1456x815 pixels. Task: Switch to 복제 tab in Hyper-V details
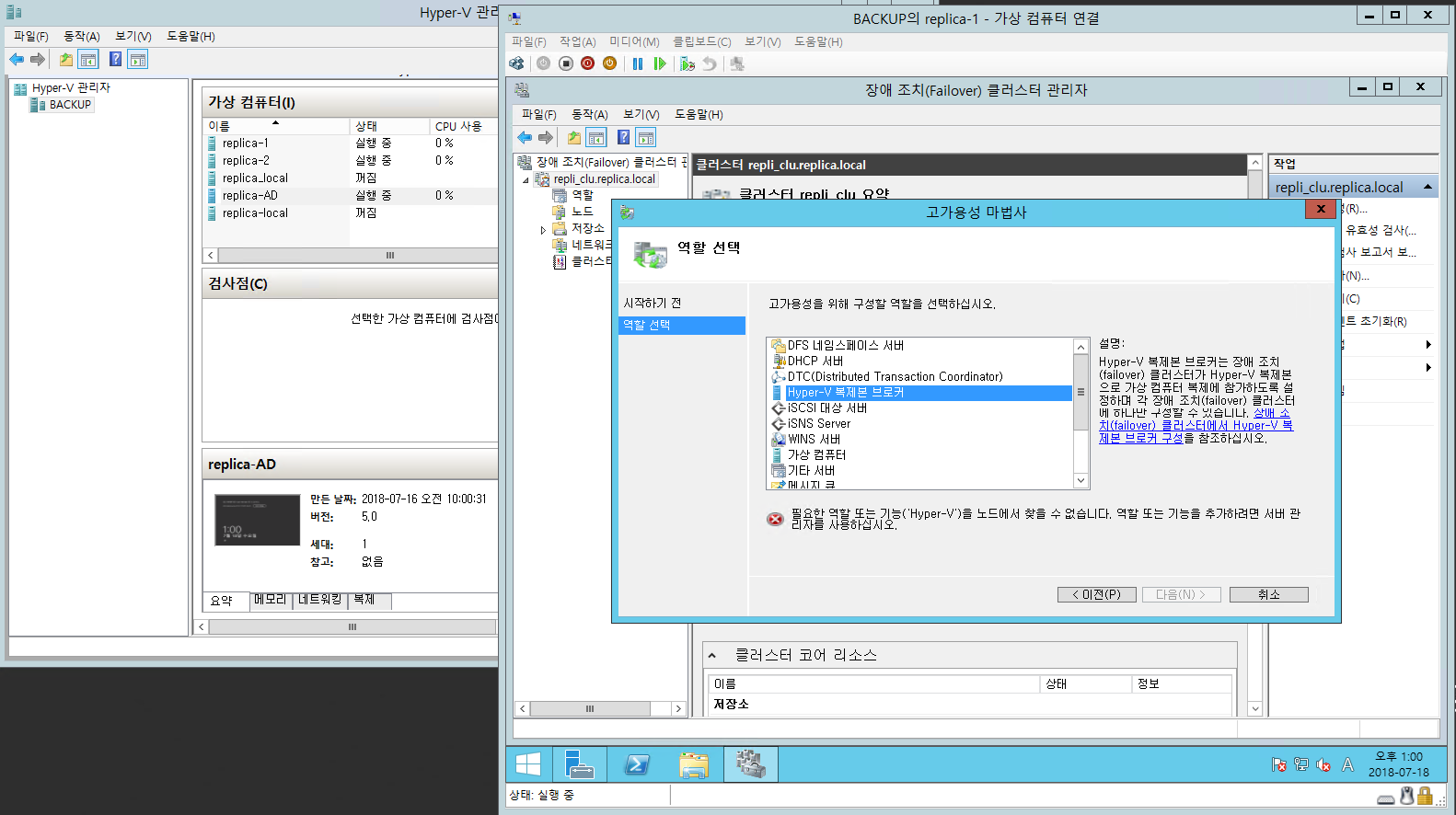click(x=370, y=600)
